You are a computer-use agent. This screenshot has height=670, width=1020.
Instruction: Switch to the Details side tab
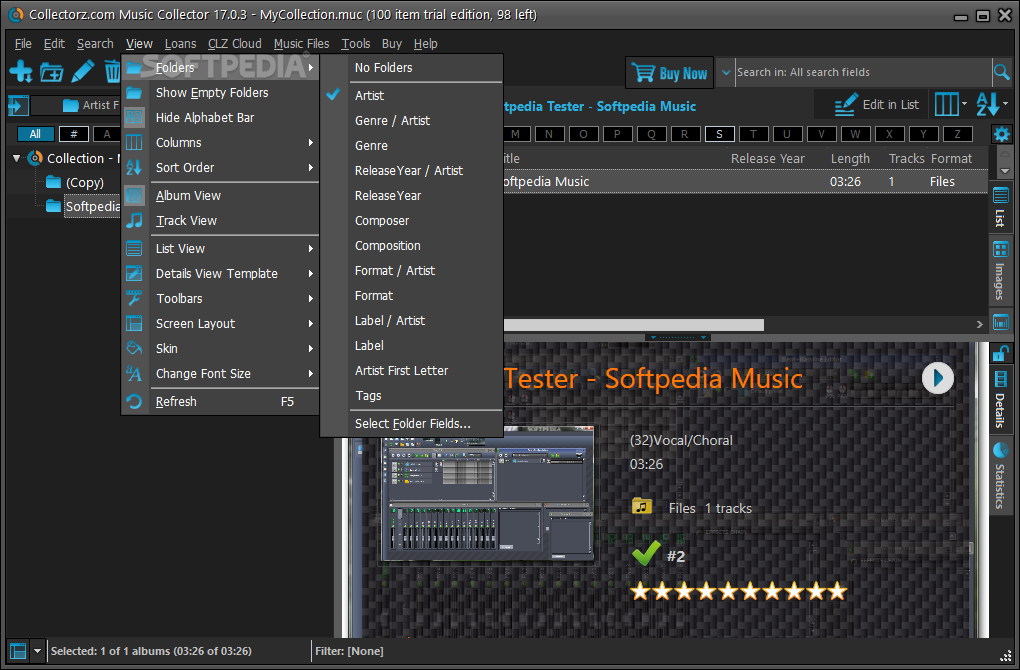[1000, 400]
